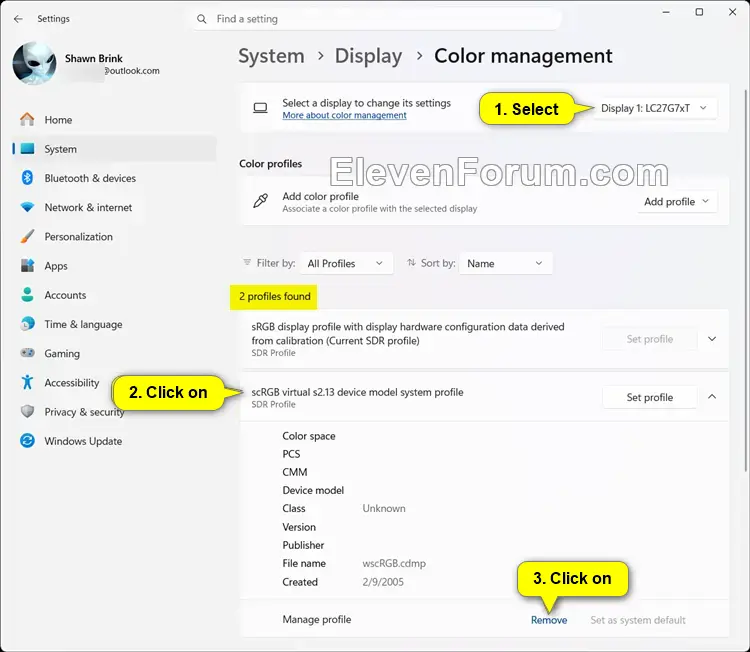Viewport: 750px width, 652px height.
Task: Click the wscRGB.cdmp file name value
Action: tap(394, 564)
